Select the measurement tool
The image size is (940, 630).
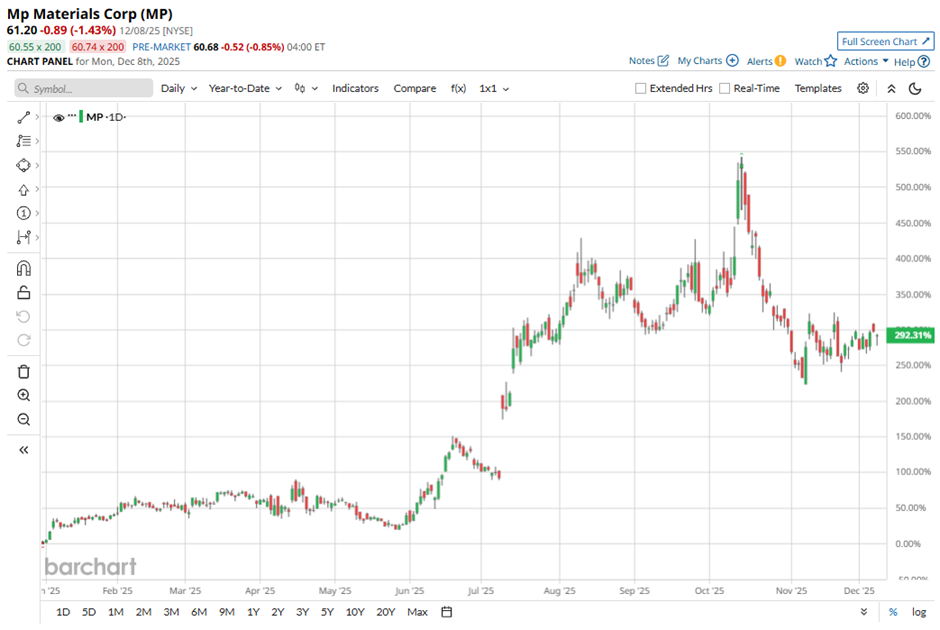tap(23, 237)
